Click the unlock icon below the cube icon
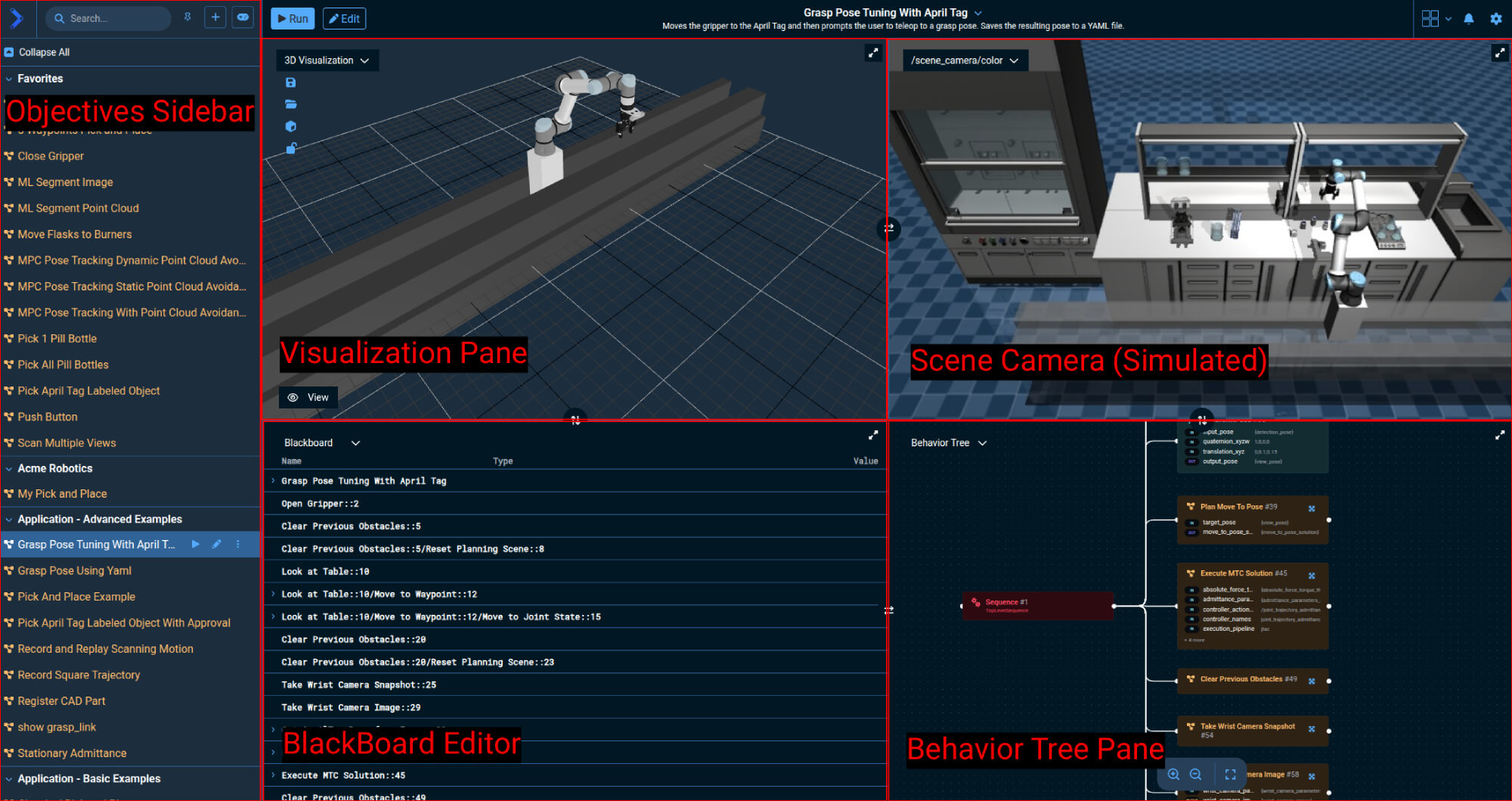 [291, 148]
